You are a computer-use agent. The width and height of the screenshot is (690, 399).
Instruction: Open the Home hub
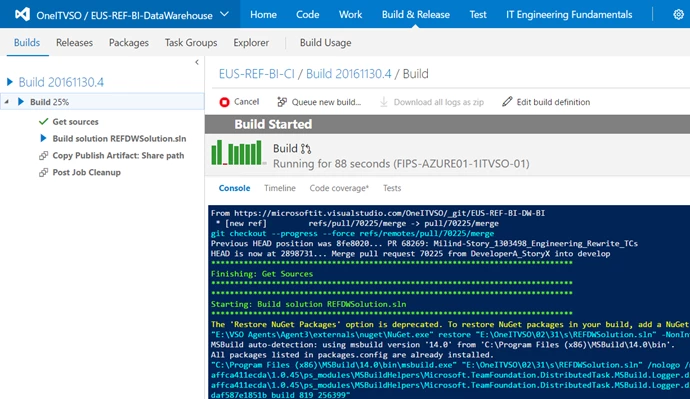(x=264, y=15)
